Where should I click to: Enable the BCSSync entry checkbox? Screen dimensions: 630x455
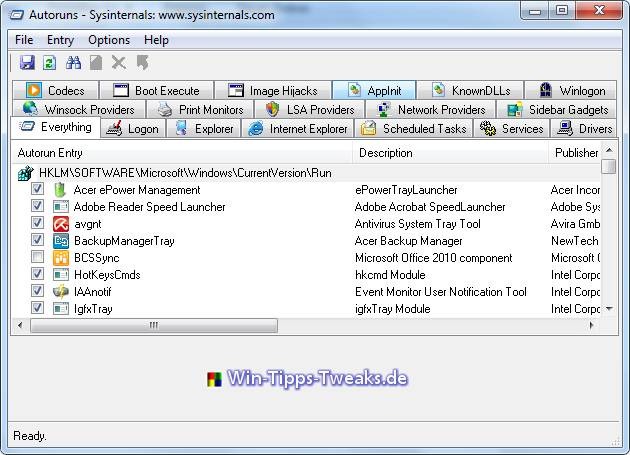37,256
